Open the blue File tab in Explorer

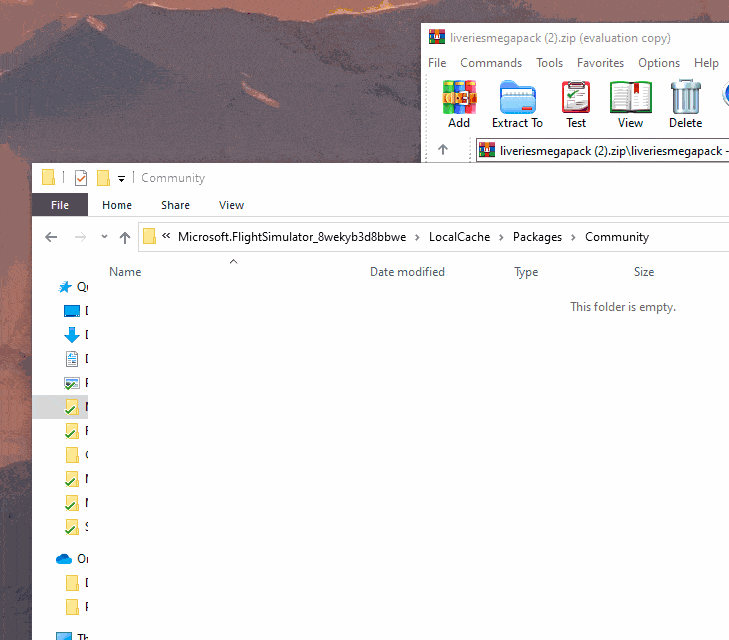pyautogui.click(x=60, y=205)
